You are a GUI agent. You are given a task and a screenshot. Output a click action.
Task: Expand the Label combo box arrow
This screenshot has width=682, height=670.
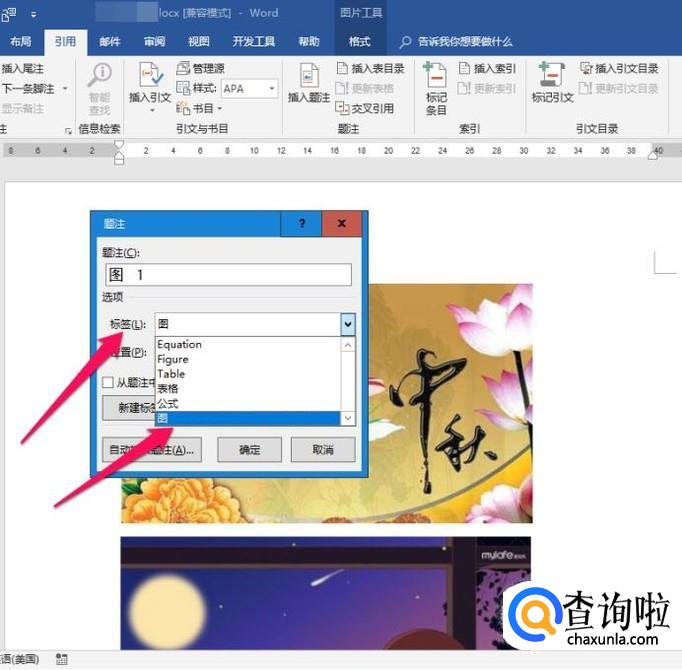(348, 324)
